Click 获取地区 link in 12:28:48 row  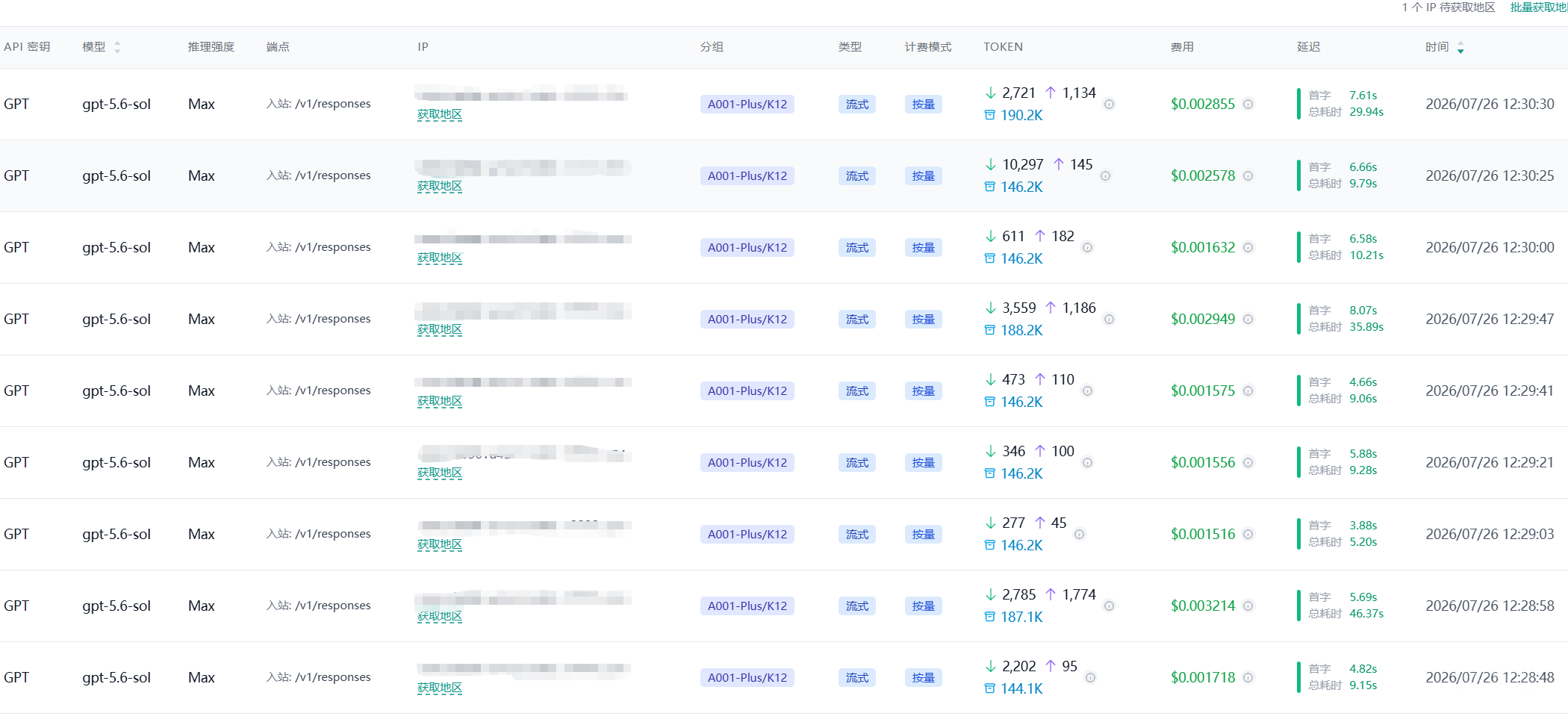tap(440, 688)
